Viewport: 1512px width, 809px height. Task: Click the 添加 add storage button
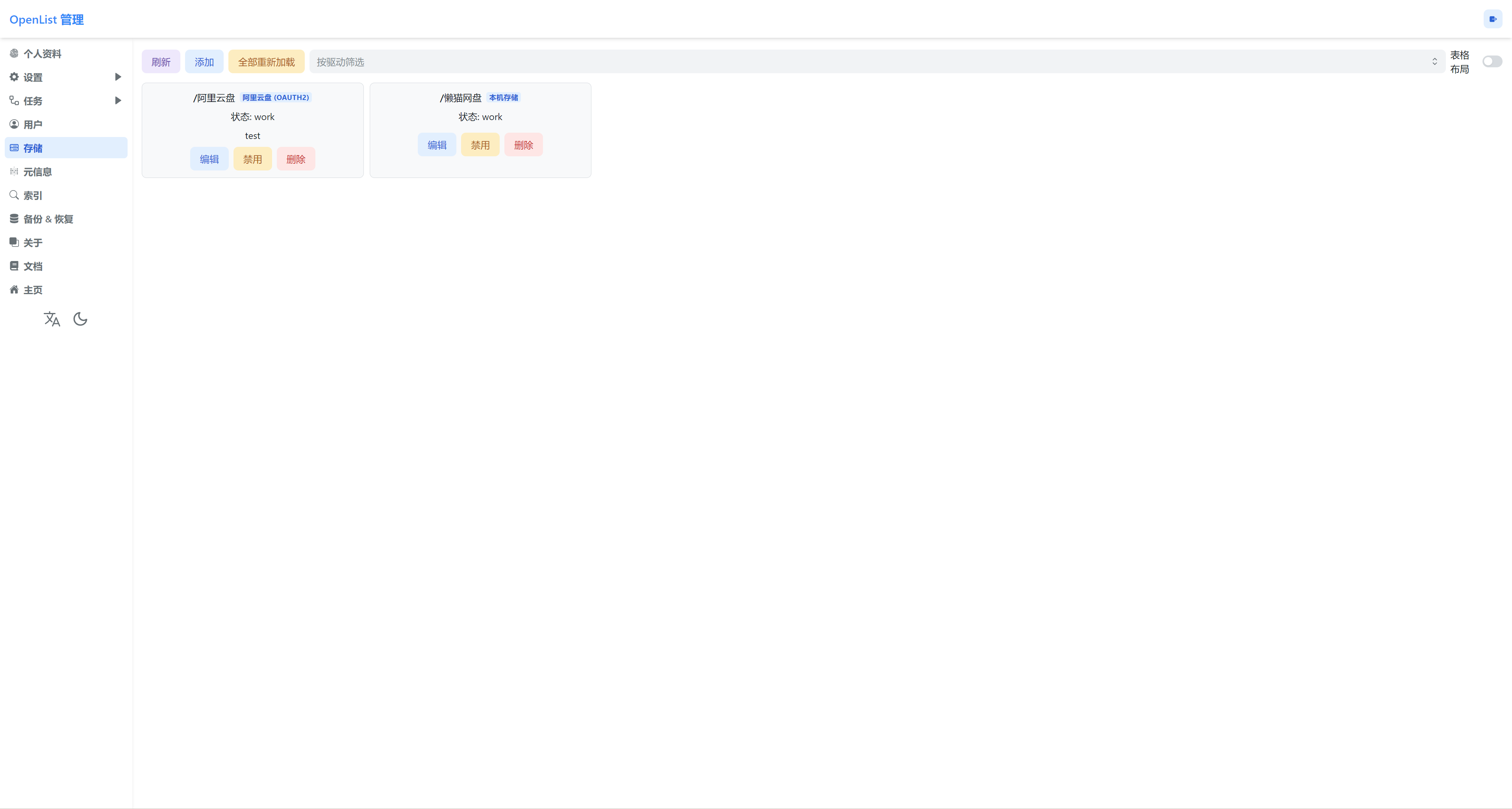tap(204, 61)
